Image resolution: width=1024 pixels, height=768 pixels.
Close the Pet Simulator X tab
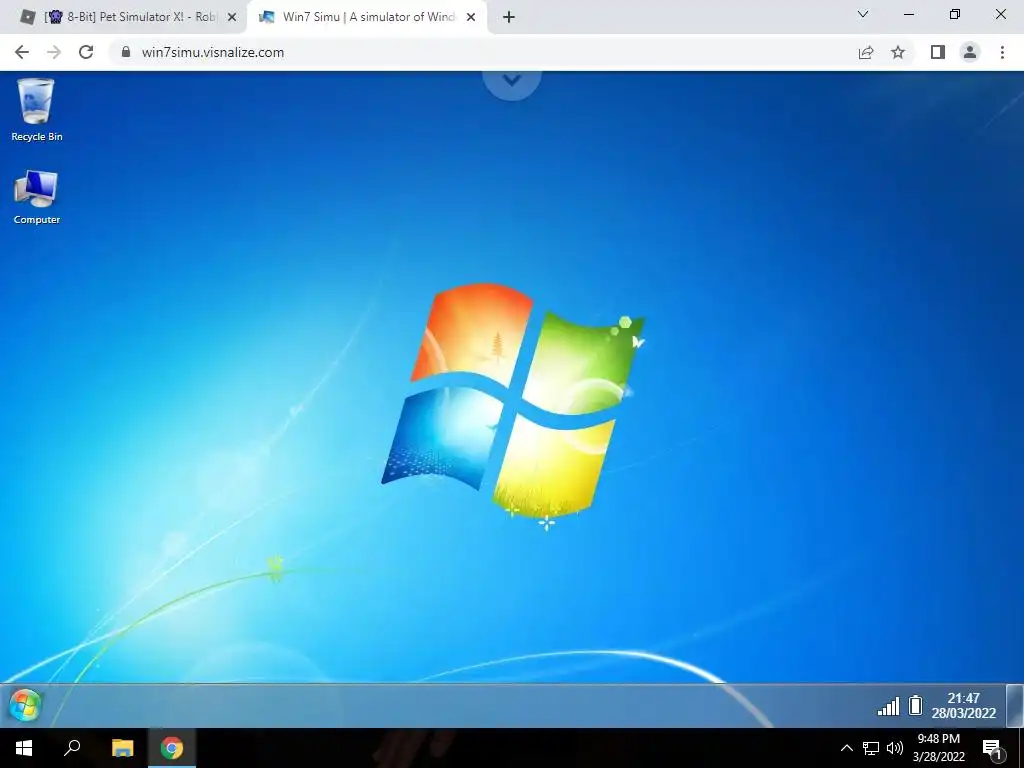[232, 17]
